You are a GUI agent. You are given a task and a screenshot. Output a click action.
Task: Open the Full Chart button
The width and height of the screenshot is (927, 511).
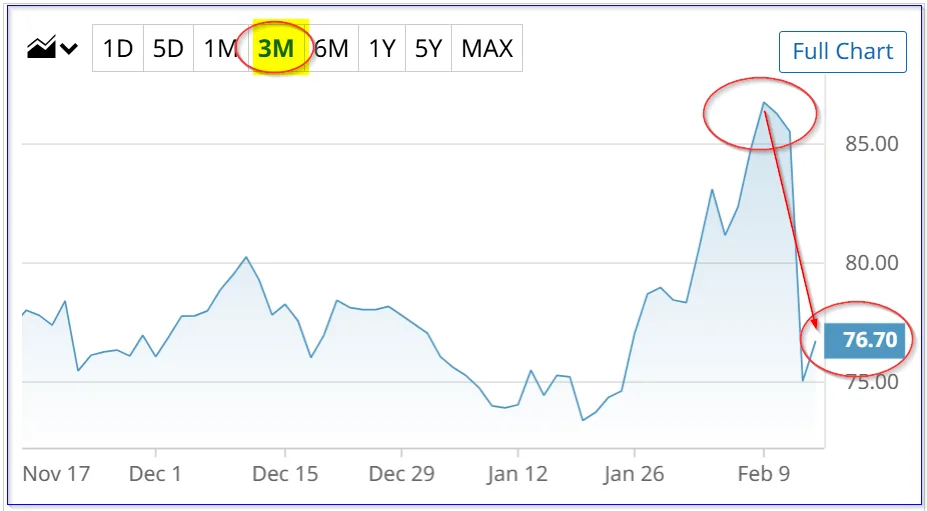842,52
